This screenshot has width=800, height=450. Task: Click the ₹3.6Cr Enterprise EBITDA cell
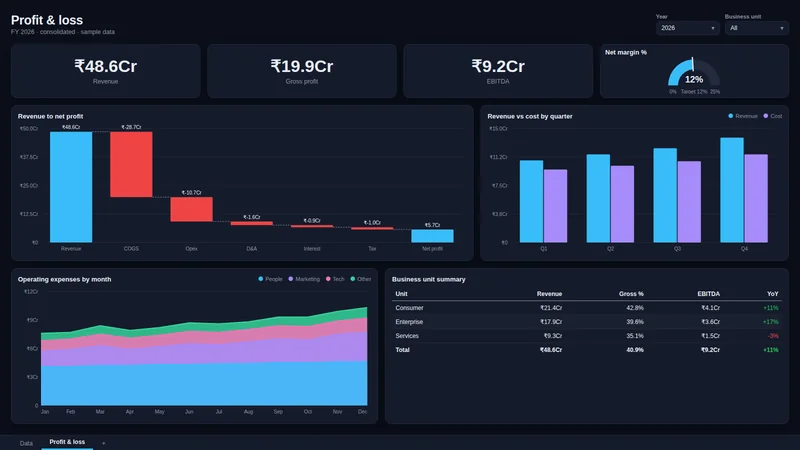click(710, 322)
